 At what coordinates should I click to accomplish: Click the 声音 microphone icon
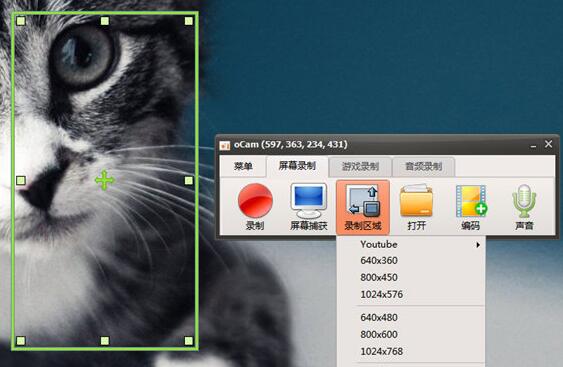[x=524, y=207]
